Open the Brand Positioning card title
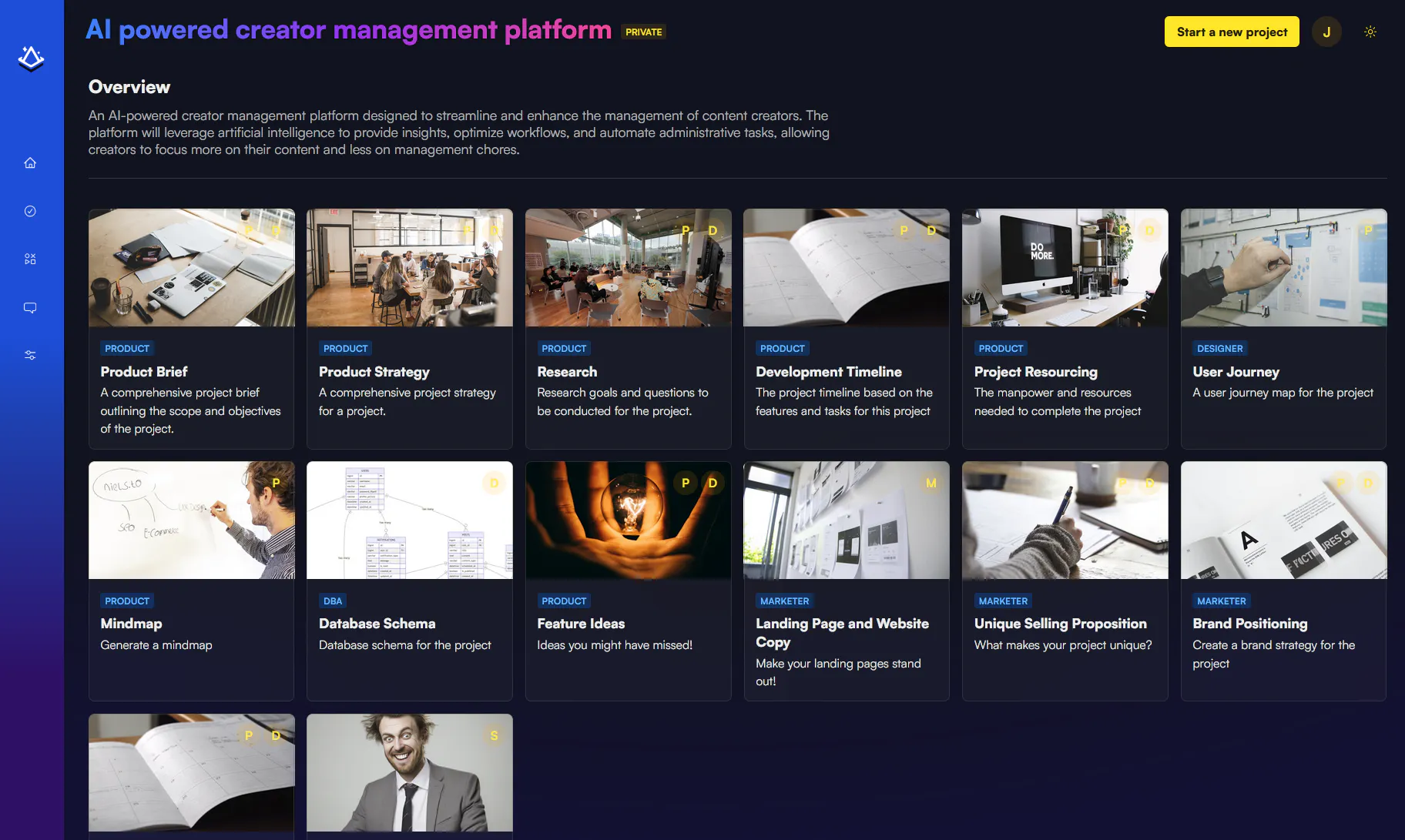Viewport: 1405px width, 840px height. tap(1250, 624)
